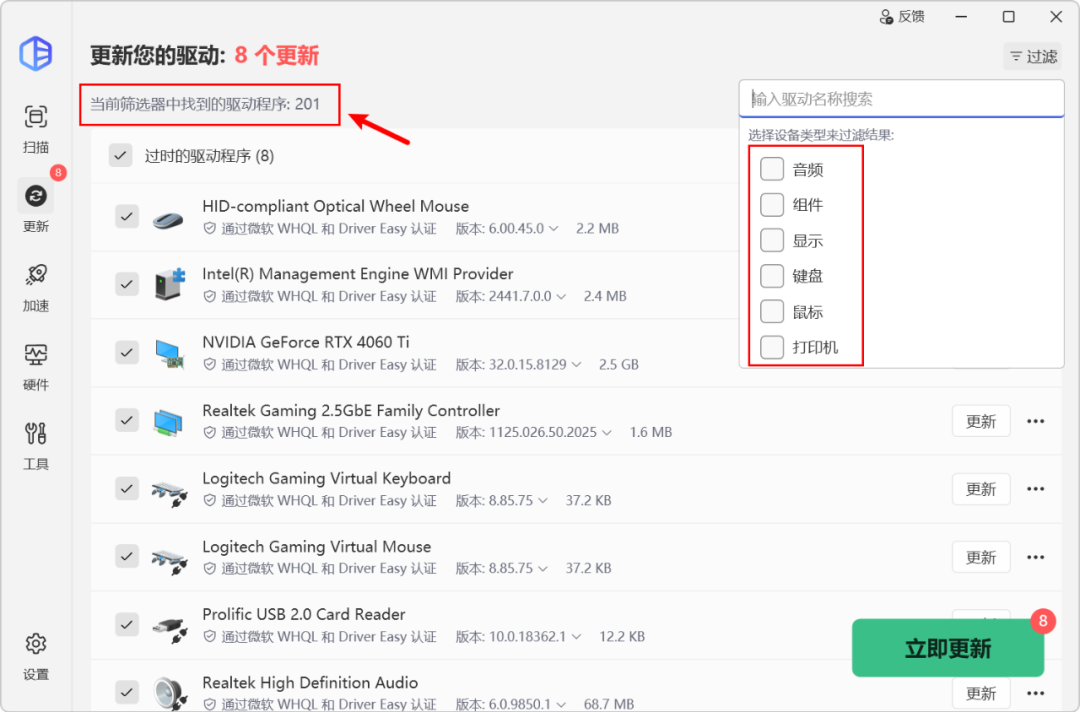Open more options for Logitech Virtual Mouse

coord(1035,557)
